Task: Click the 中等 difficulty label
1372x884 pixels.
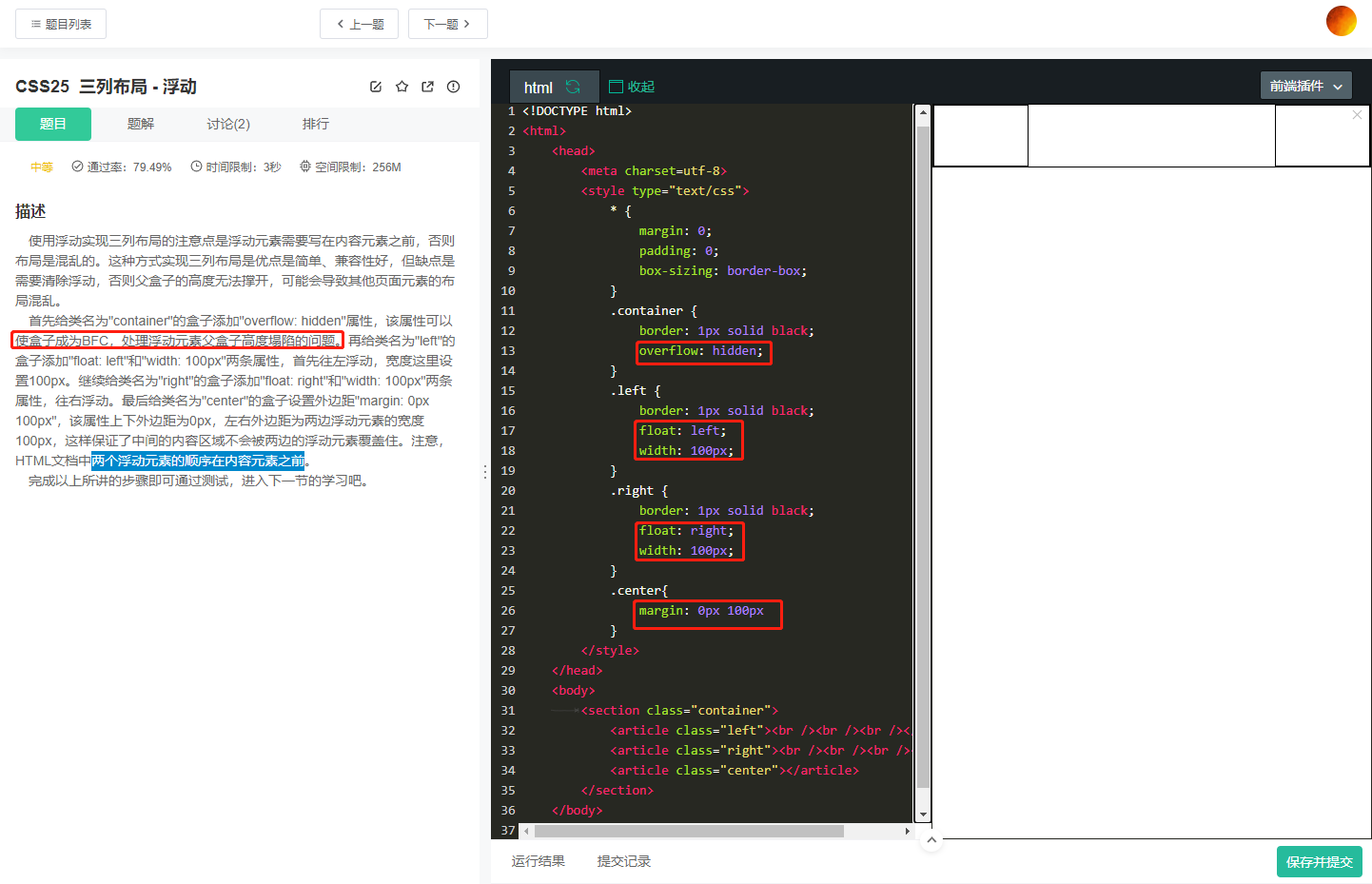Action: 42,167
